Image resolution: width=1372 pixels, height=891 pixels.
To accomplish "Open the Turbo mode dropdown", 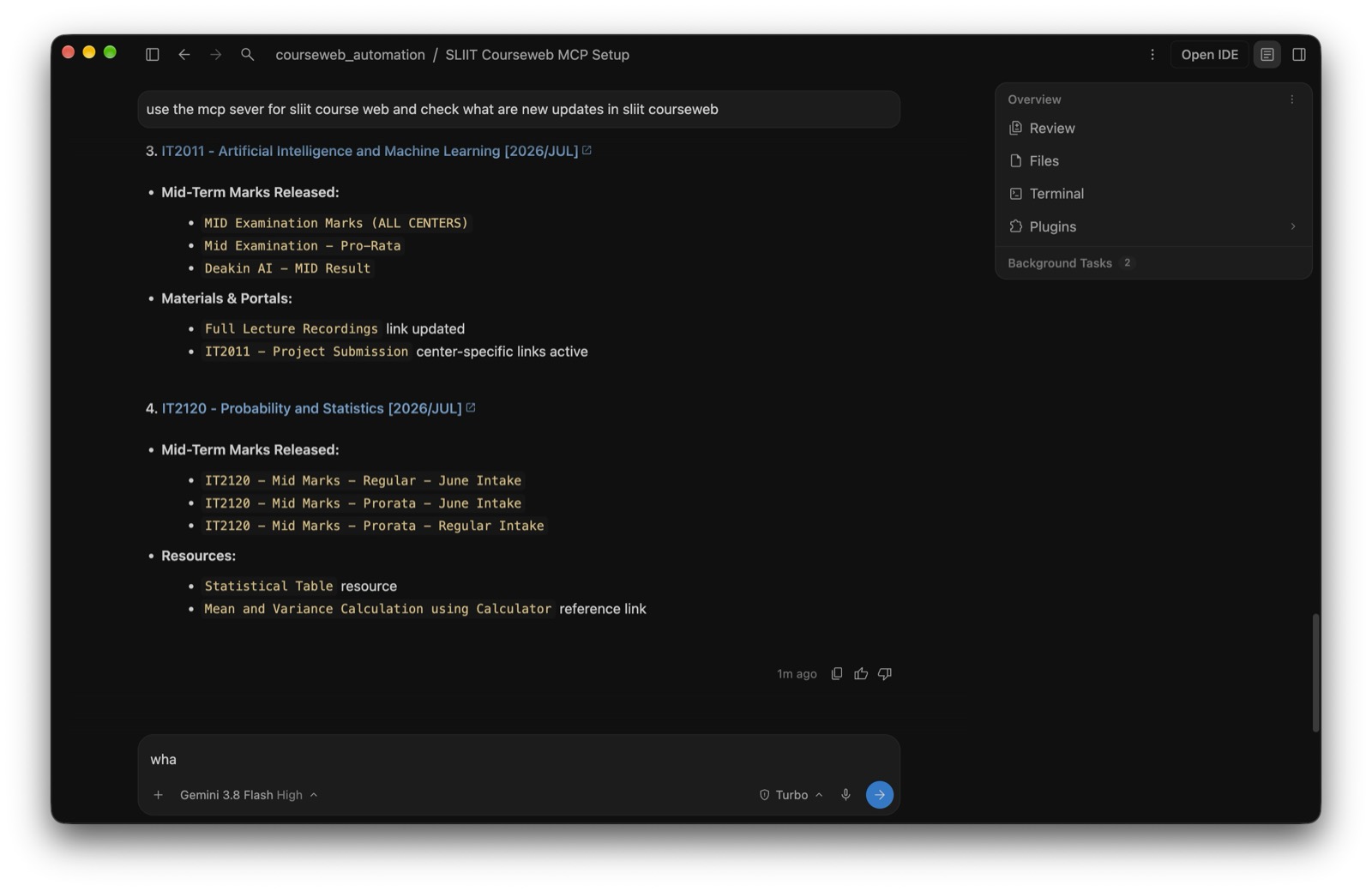I will pyautogui.click(x=791, y=795).
